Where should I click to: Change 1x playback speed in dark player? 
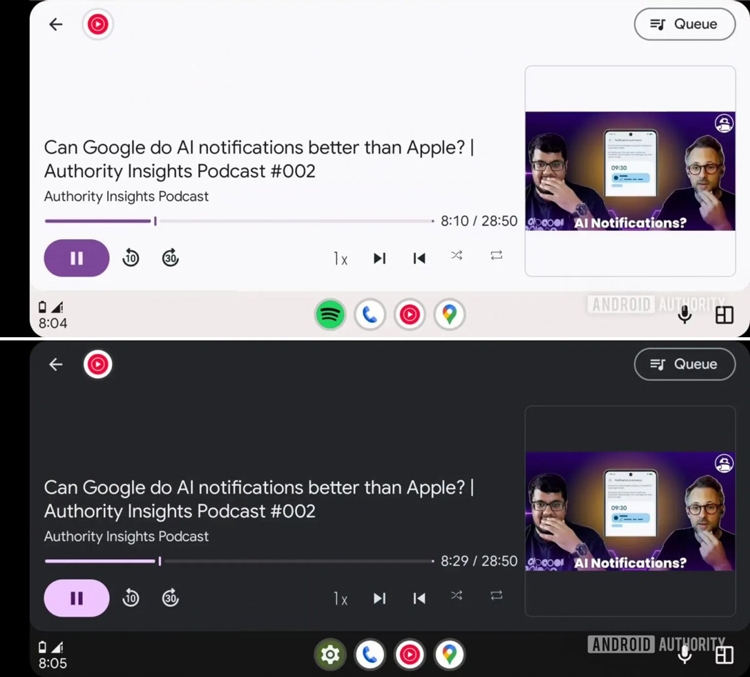[x=341, y=599]
